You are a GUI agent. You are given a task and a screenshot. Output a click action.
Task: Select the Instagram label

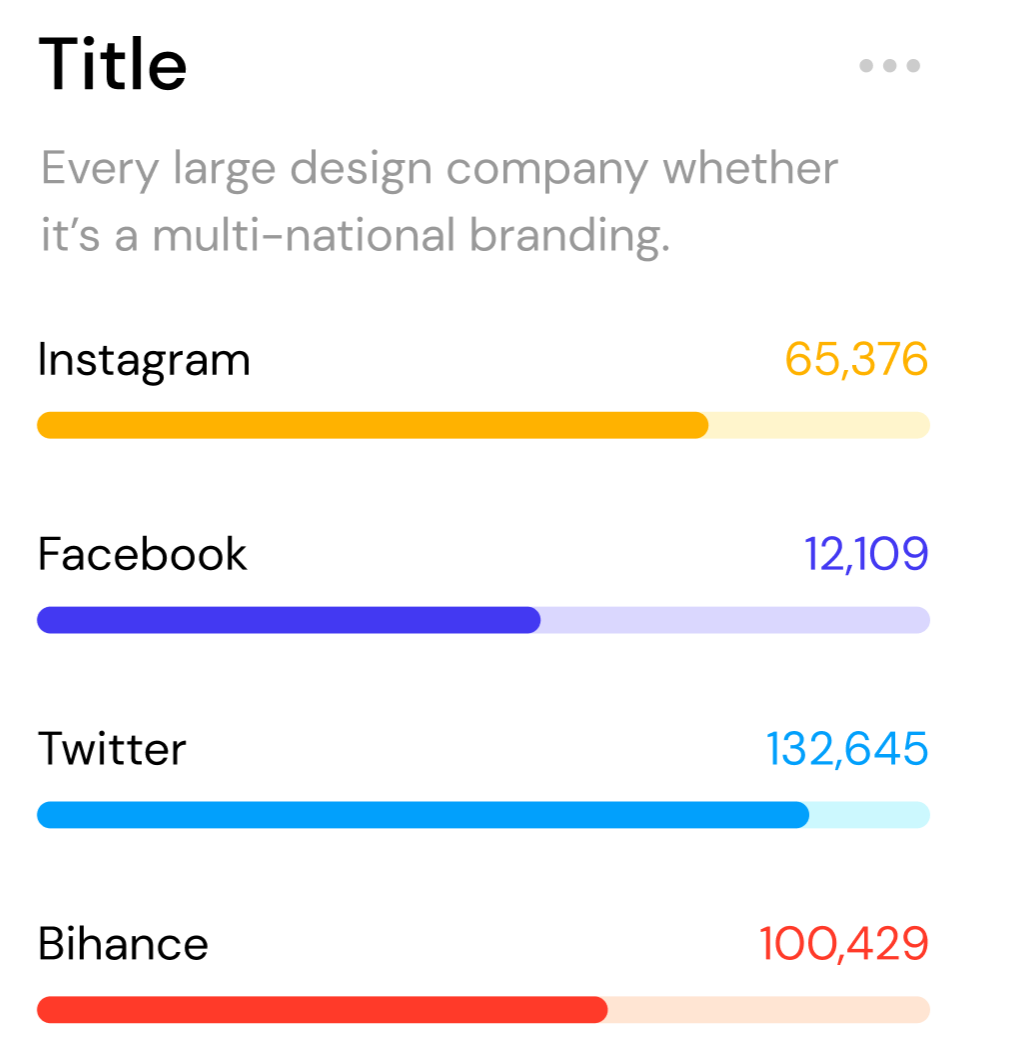pyautogui.click(x=144, y=361)
